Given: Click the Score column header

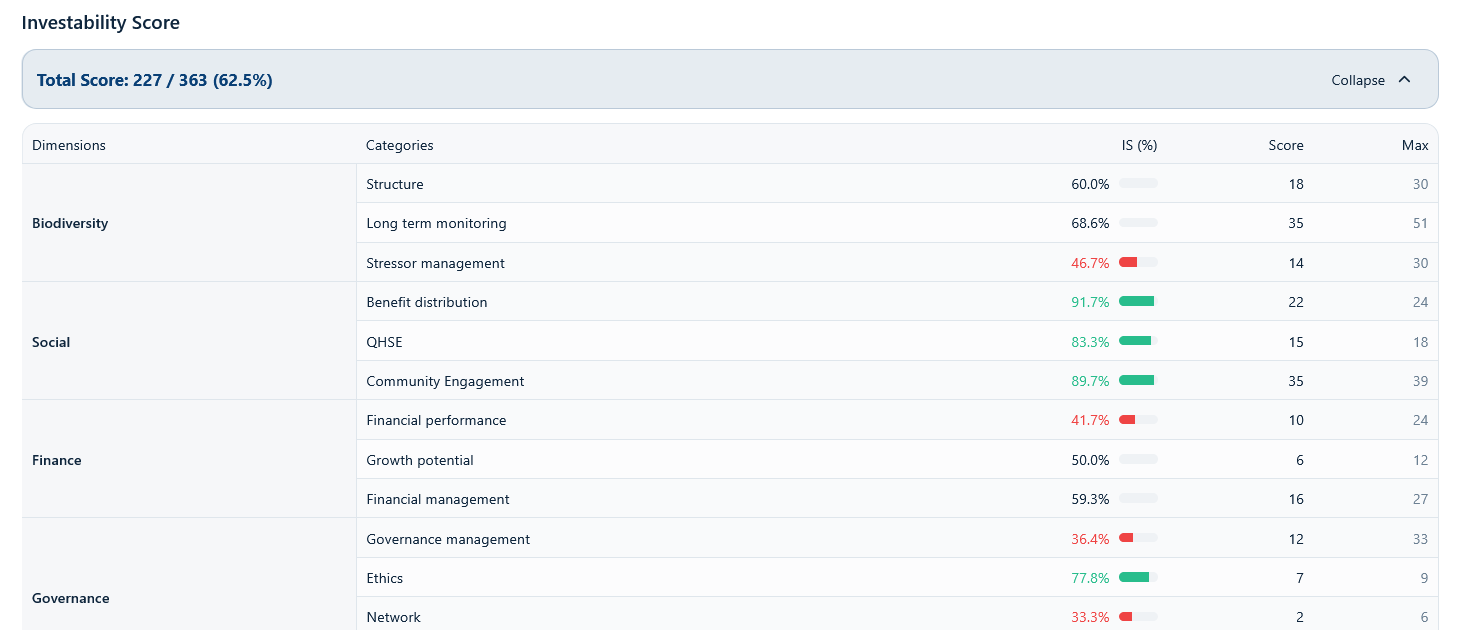Looking at the screenshot, I should click(1285, 145).
